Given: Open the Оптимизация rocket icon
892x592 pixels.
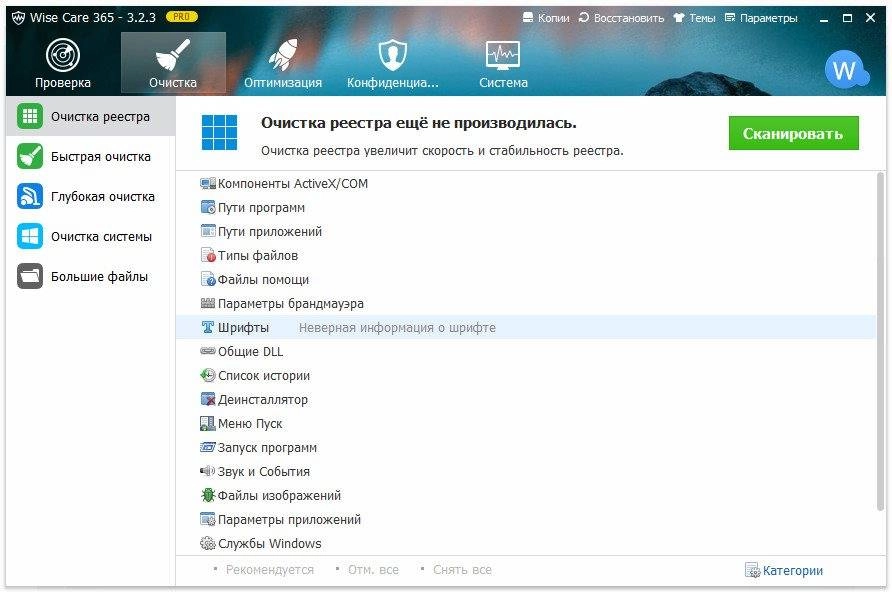Looking at the screenshot, I should coord(283,55).
